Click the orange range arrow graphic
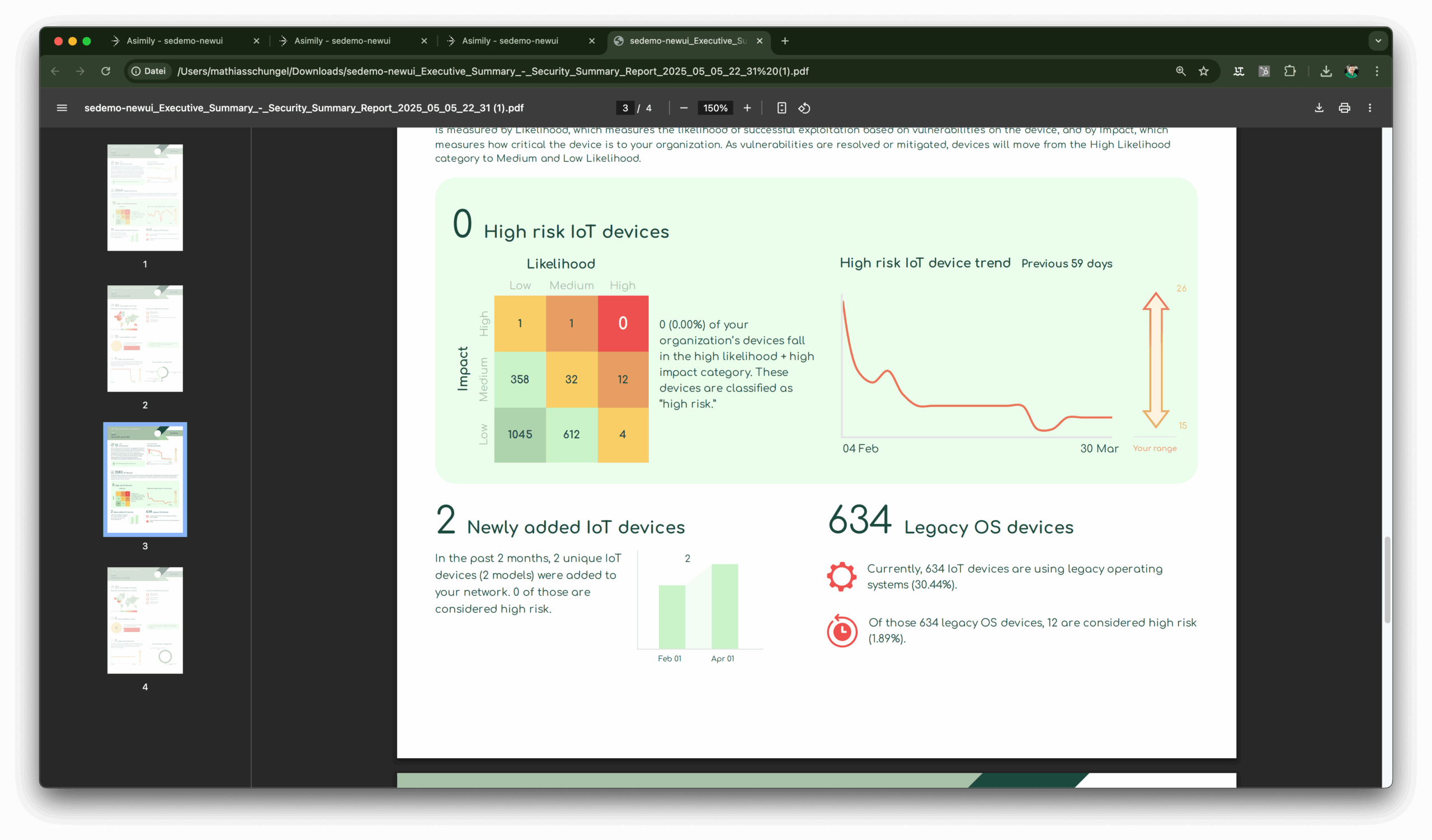This screenshot has height=840, width=1432. click(x=1155, y=360)
